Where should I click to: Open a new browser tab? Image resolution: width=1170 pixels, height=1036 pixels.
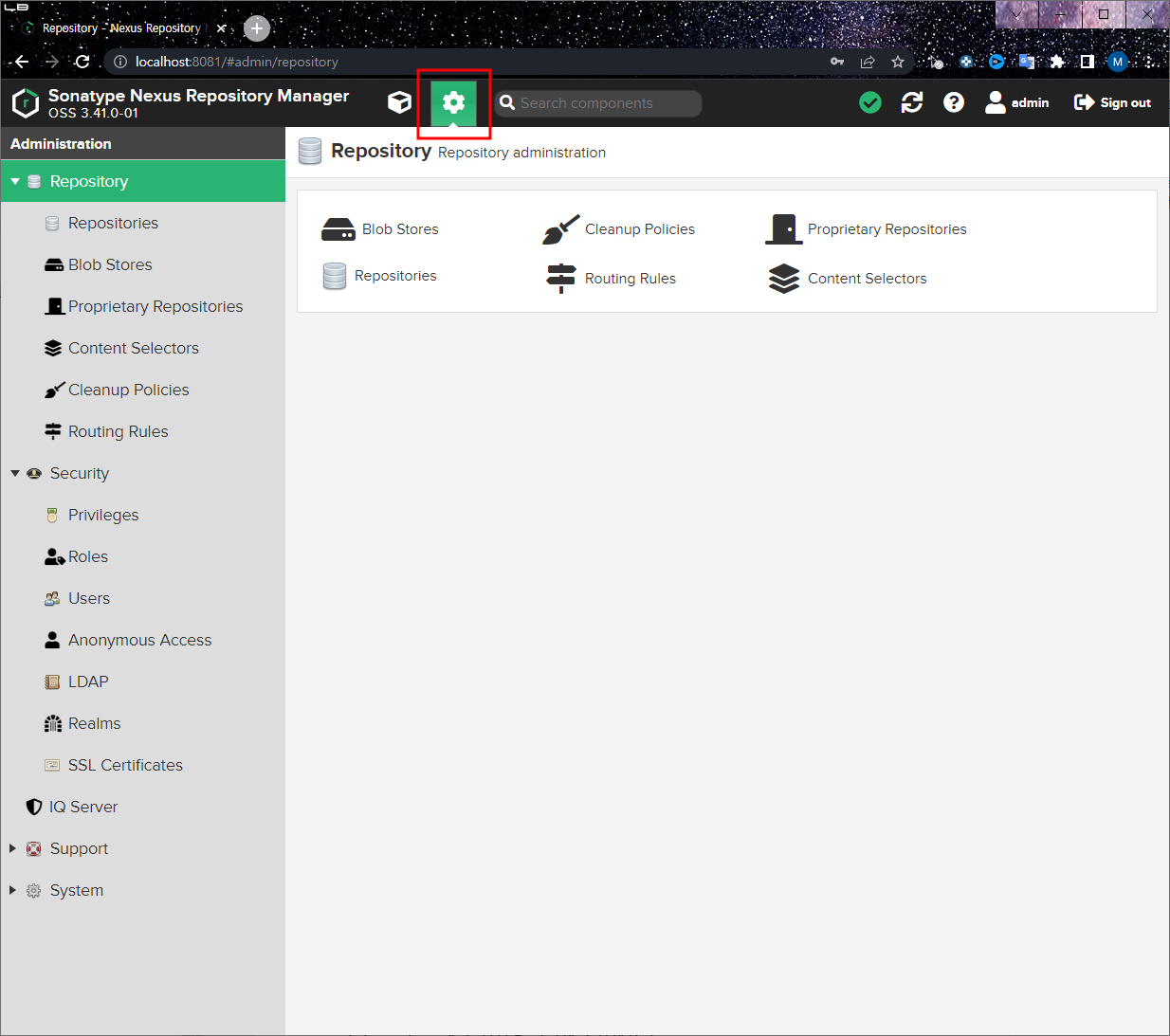click(257, 28)
